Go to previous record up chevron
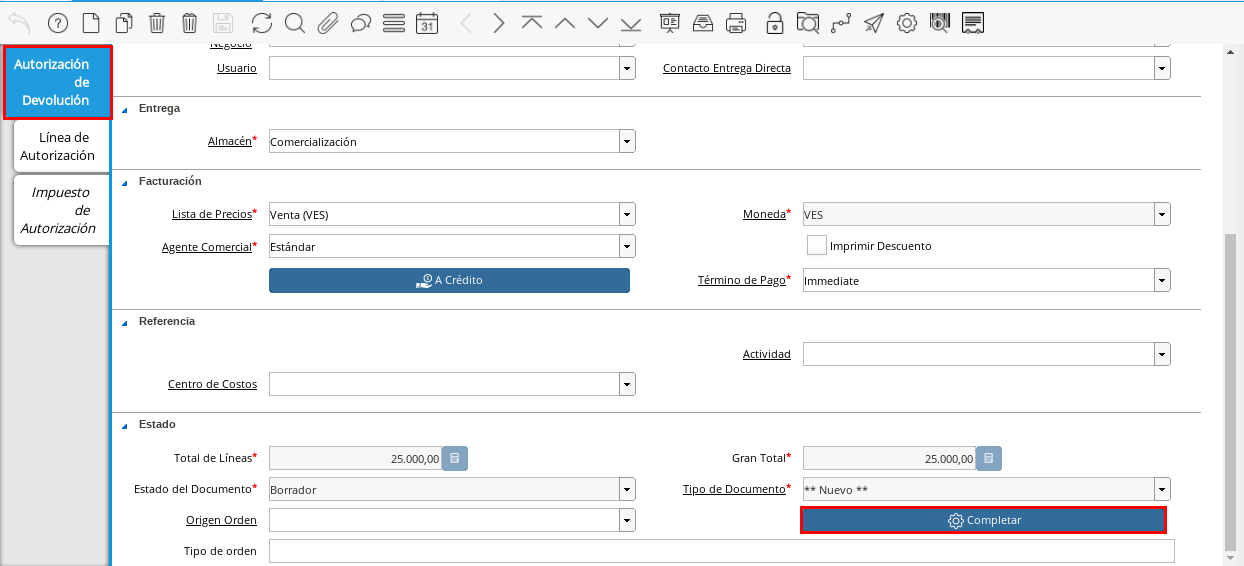The image size is (1244, 566). [x=565, y=22]
